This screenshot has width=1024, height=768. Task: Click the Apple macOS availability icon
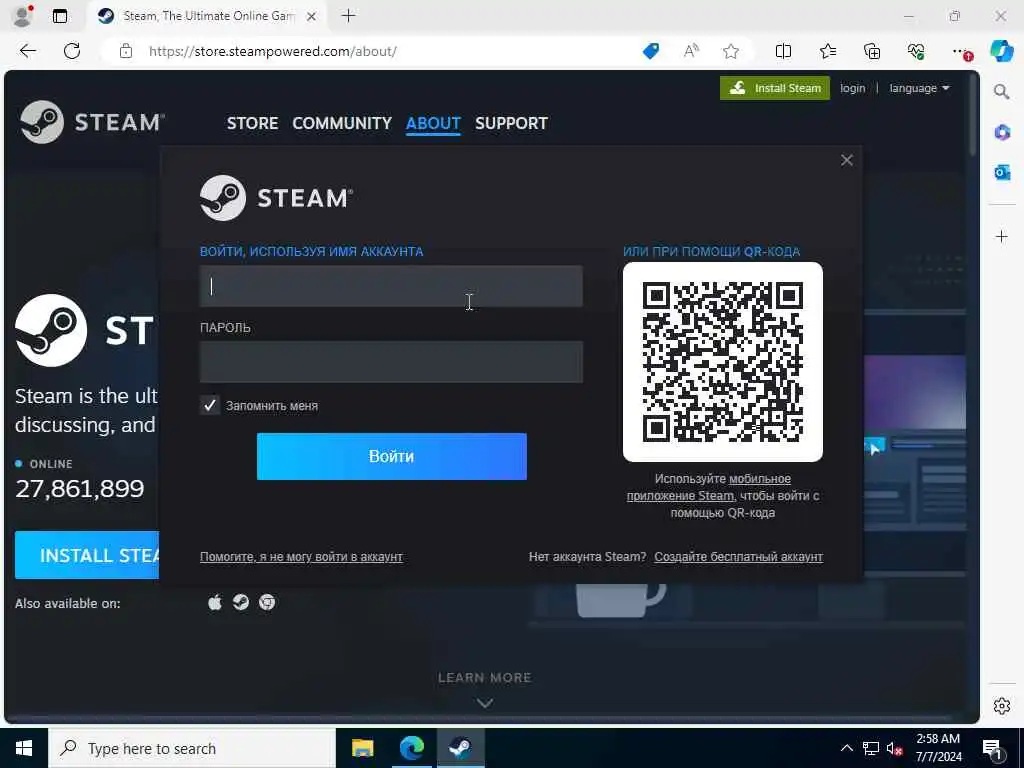click(215, 602)
